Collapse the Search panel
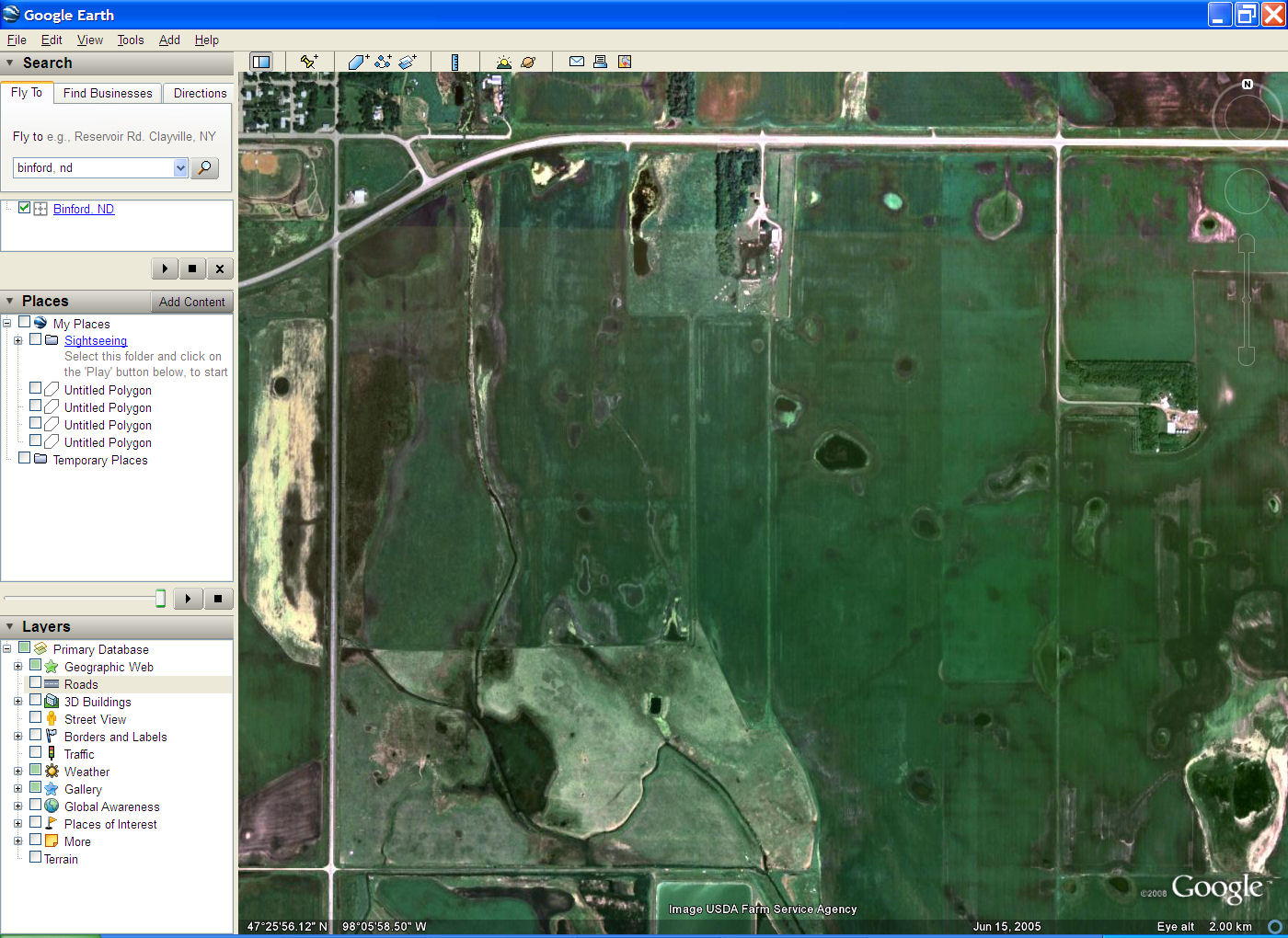1288x938 pixels. (10, 63)
